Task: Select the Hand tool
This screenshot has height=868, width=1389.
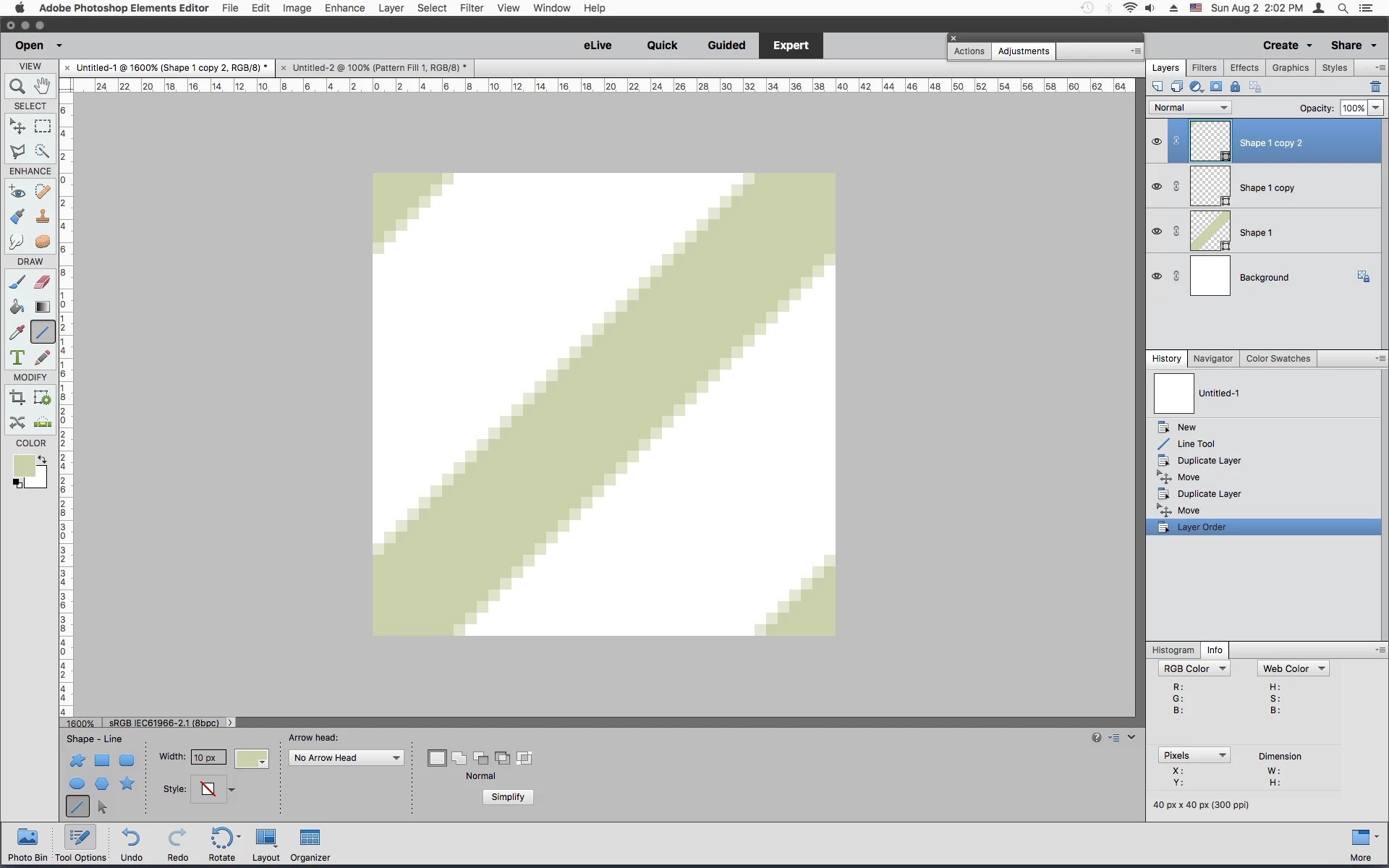Action: pyautogui.click(x=43, y=86)
